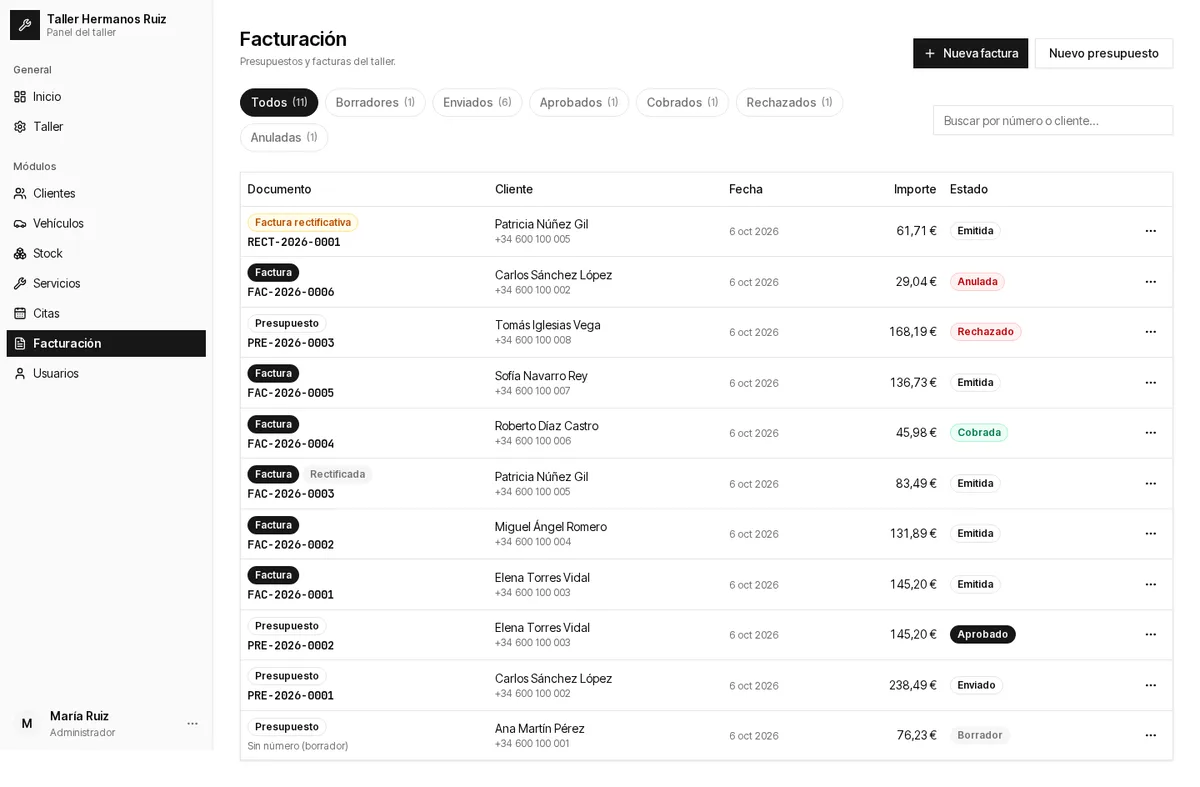Create a new invoice with Nueva factura
Screen dimensions: 1200x787
click(970, 53)
